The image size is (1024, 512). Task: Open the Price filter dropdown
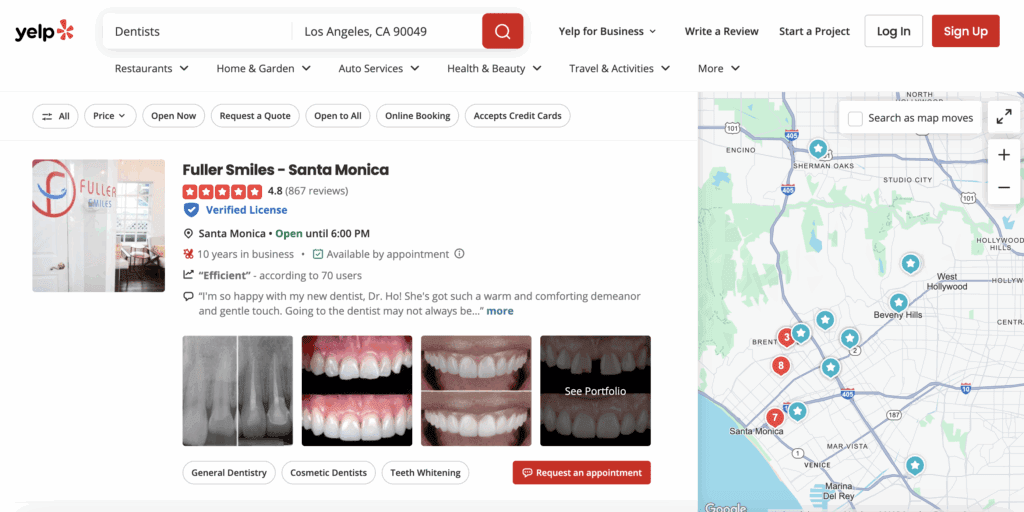tap(109, 116)
